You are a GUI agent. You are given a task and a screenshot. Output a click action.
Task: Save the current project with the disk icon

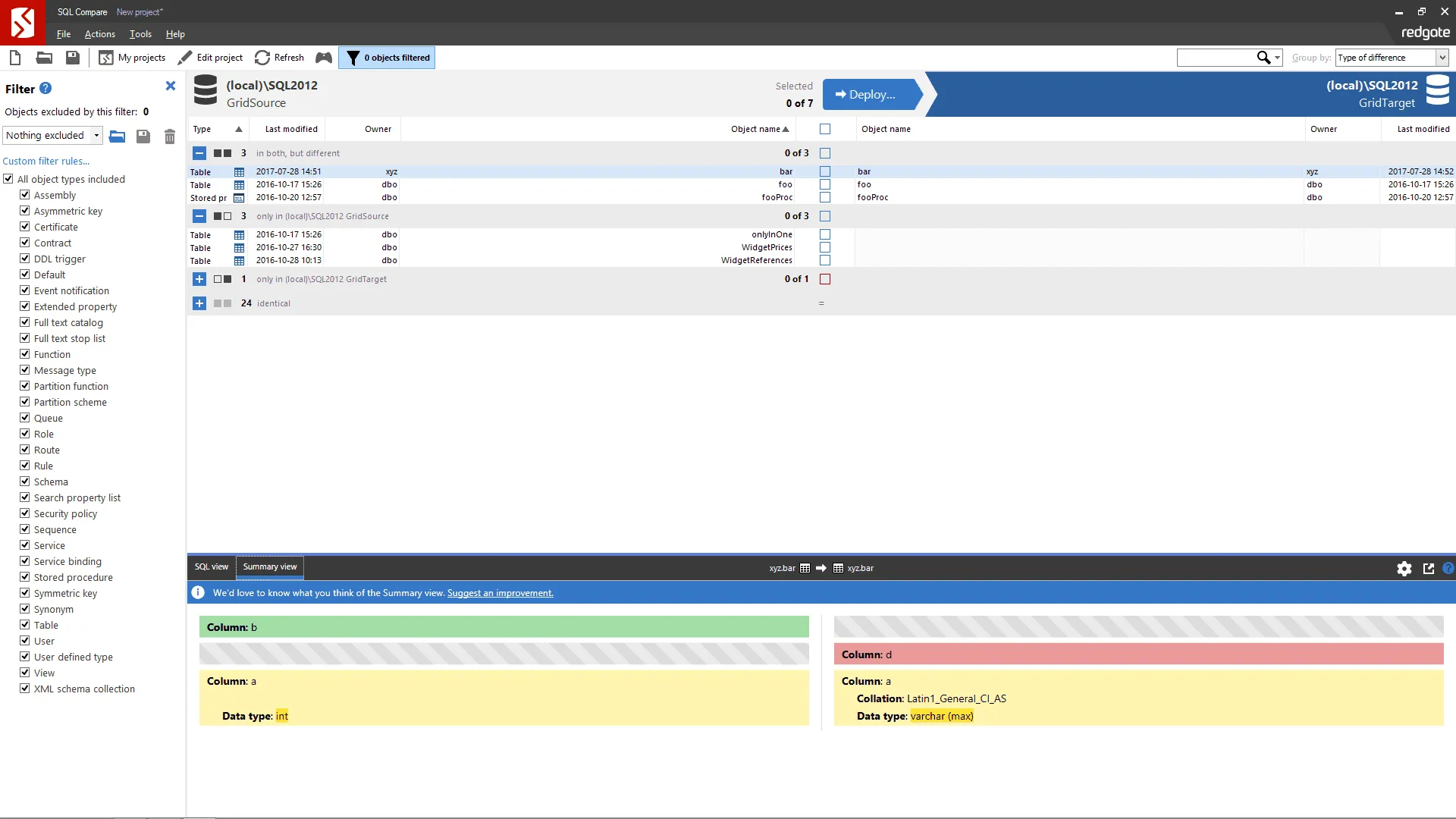tap(72, 58)
